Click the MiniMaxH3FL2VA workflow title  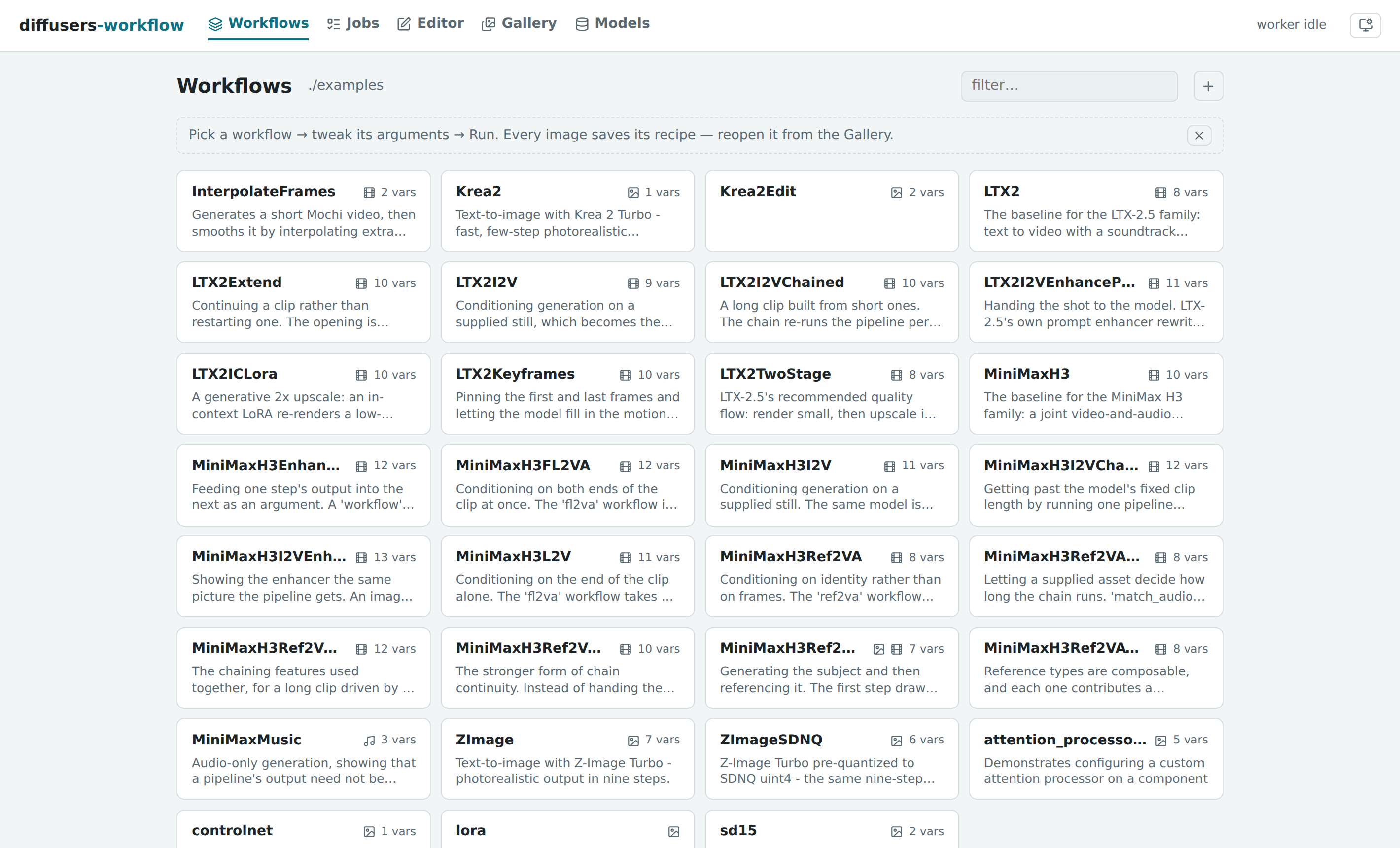(x=523, y=465)
